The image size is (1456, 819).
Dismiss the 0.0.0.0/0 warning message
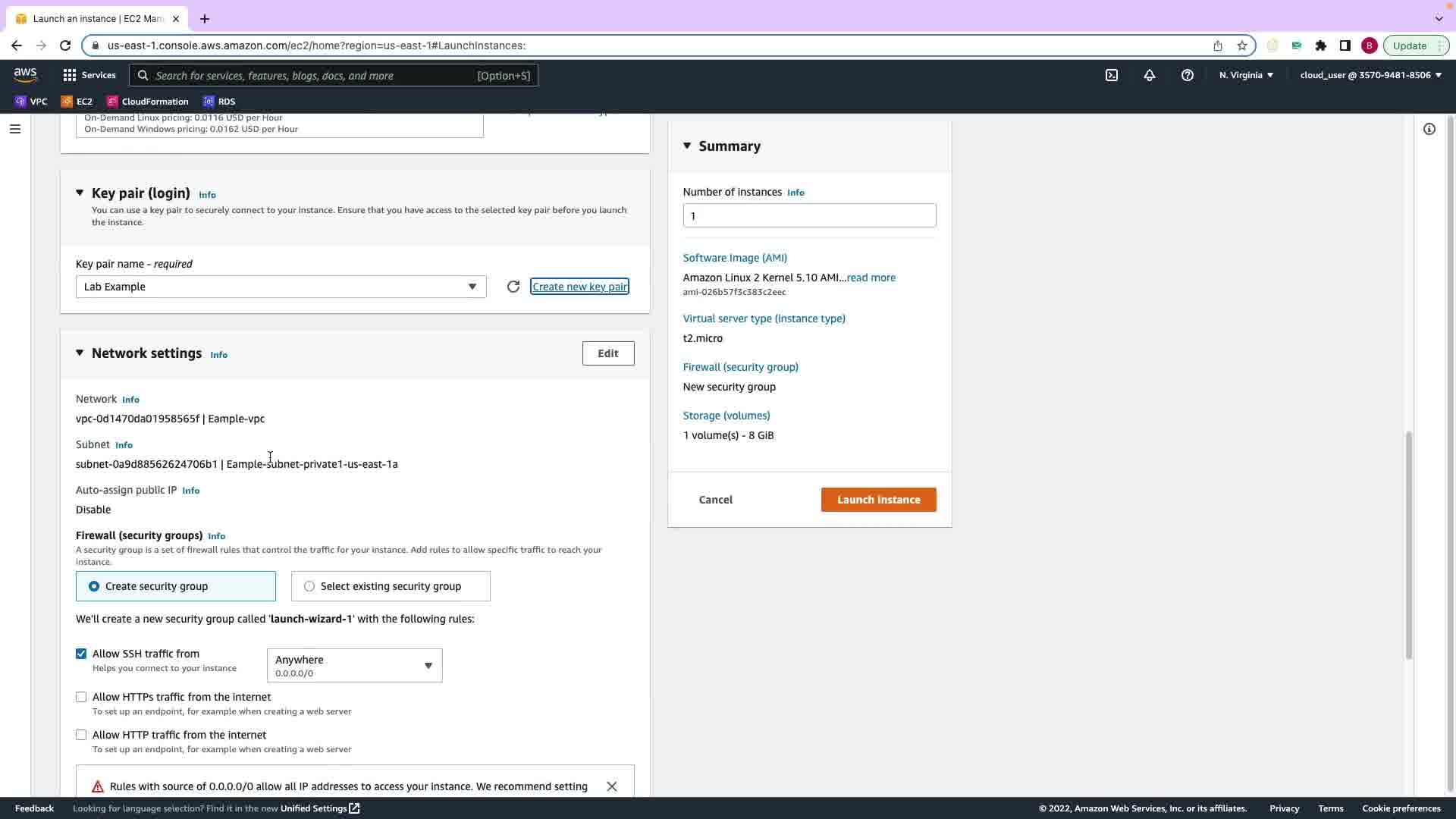612,786
